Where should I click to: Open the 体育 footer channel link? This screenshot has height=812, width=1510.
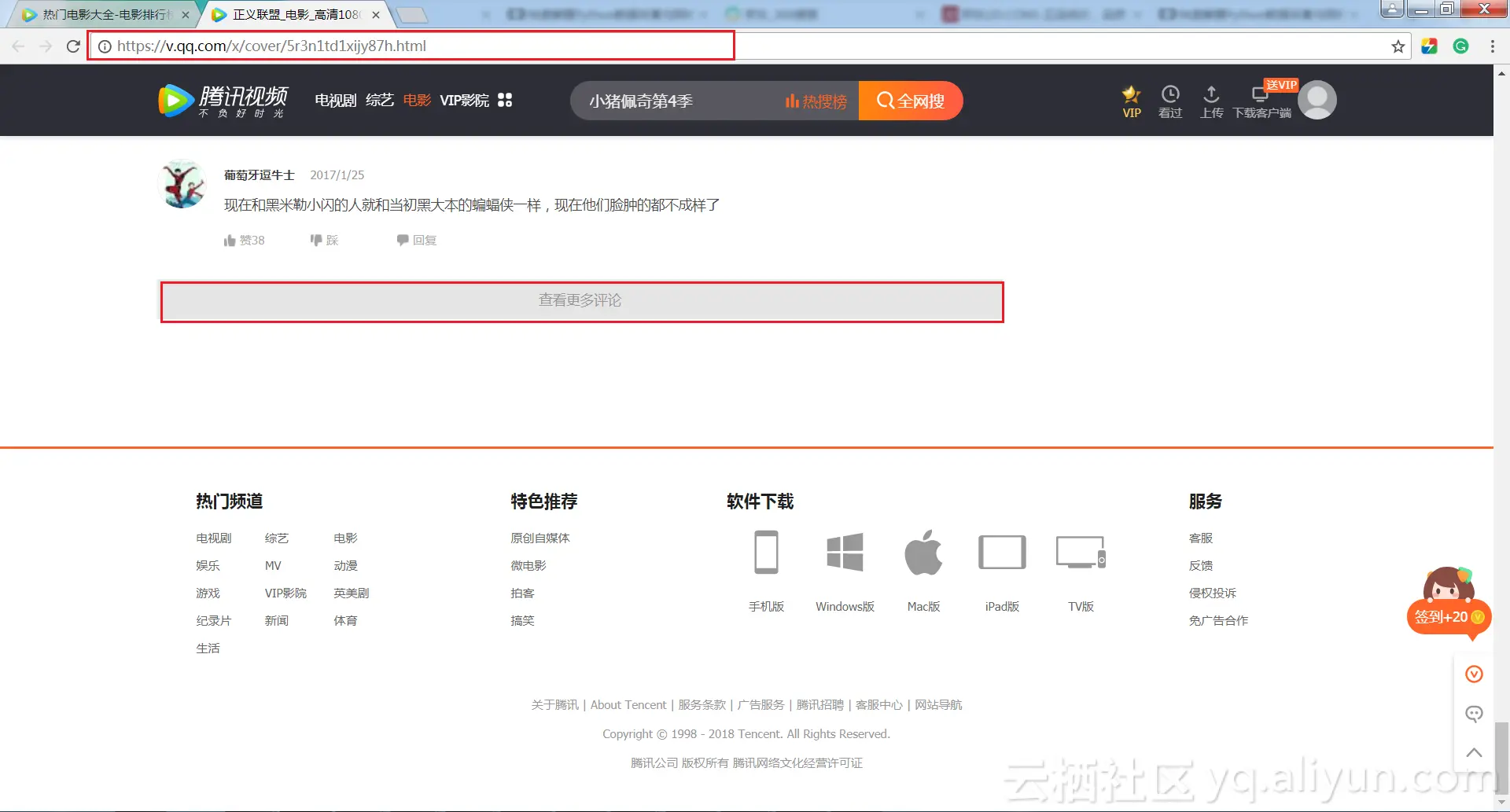[345, 621]
